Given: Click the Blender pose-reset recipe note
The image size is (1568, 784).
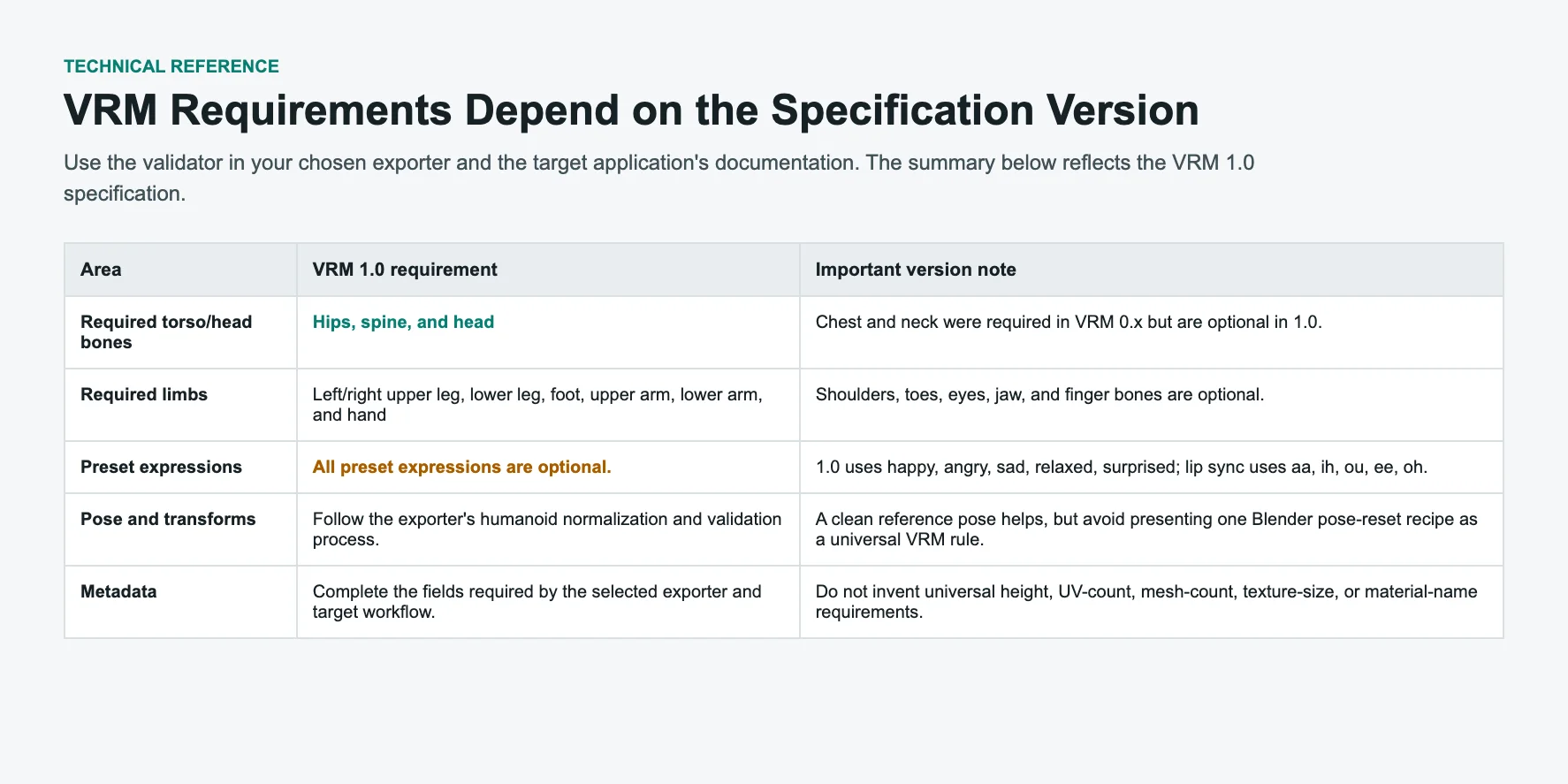Looking at the screenshot, I should [x=1146, y=529].
